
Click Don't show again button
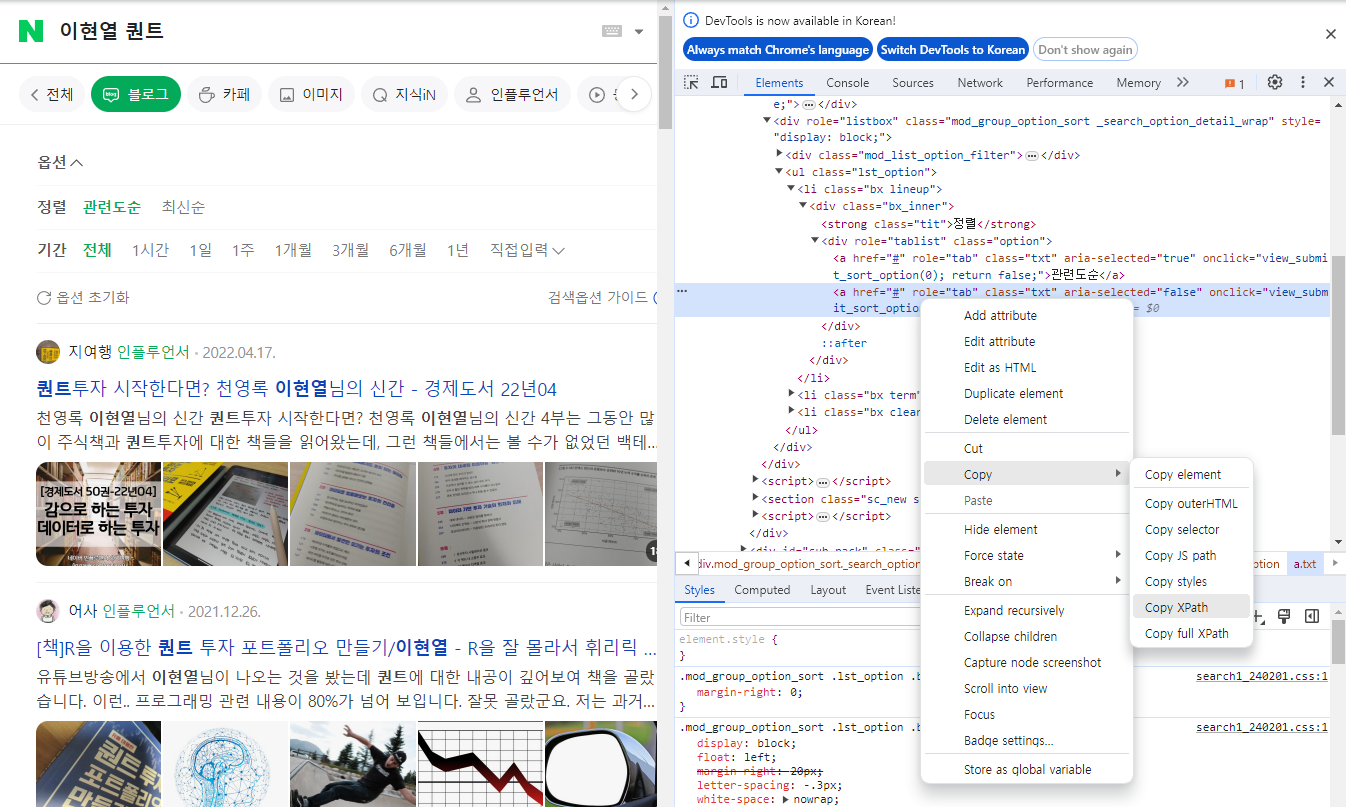coord(1085,50)
